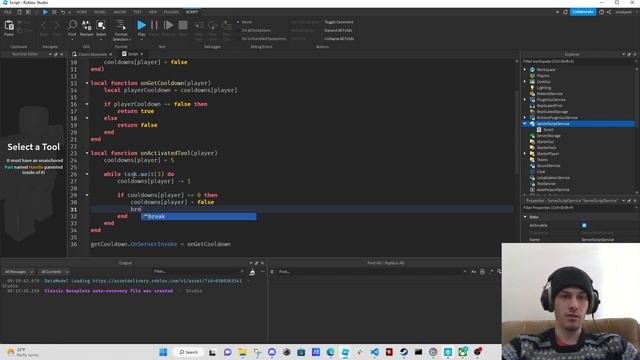Image resolution: width=640 pixels, height=360 pixels.
Task: Open Steam from the taskbar
Action: (404, 352)
